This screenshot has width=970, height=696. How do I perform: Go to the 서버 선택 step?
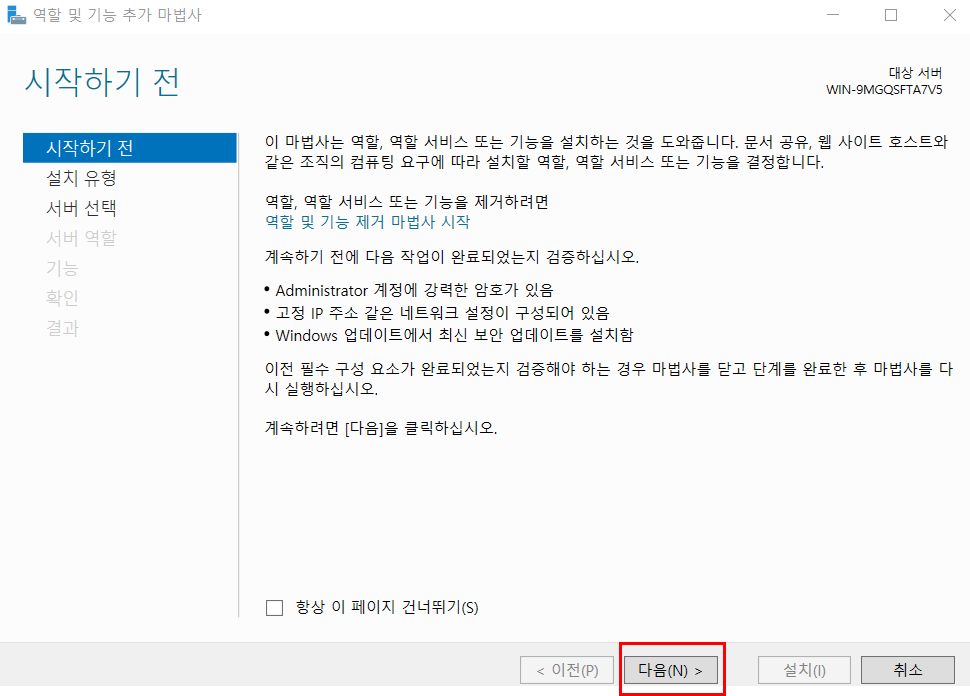(81, 208)
